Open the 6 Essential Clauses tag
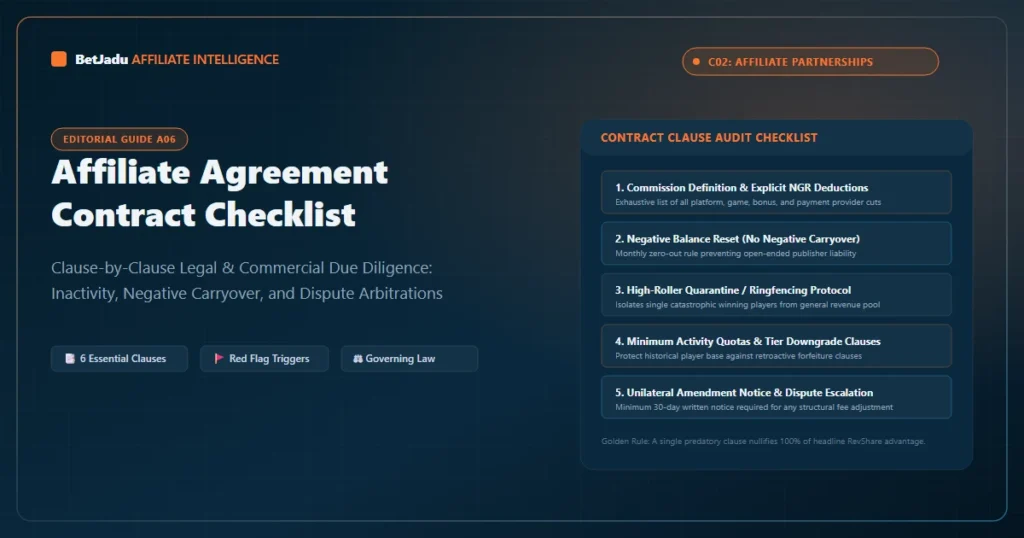The image size is (1024, 538). pos(120,358)
